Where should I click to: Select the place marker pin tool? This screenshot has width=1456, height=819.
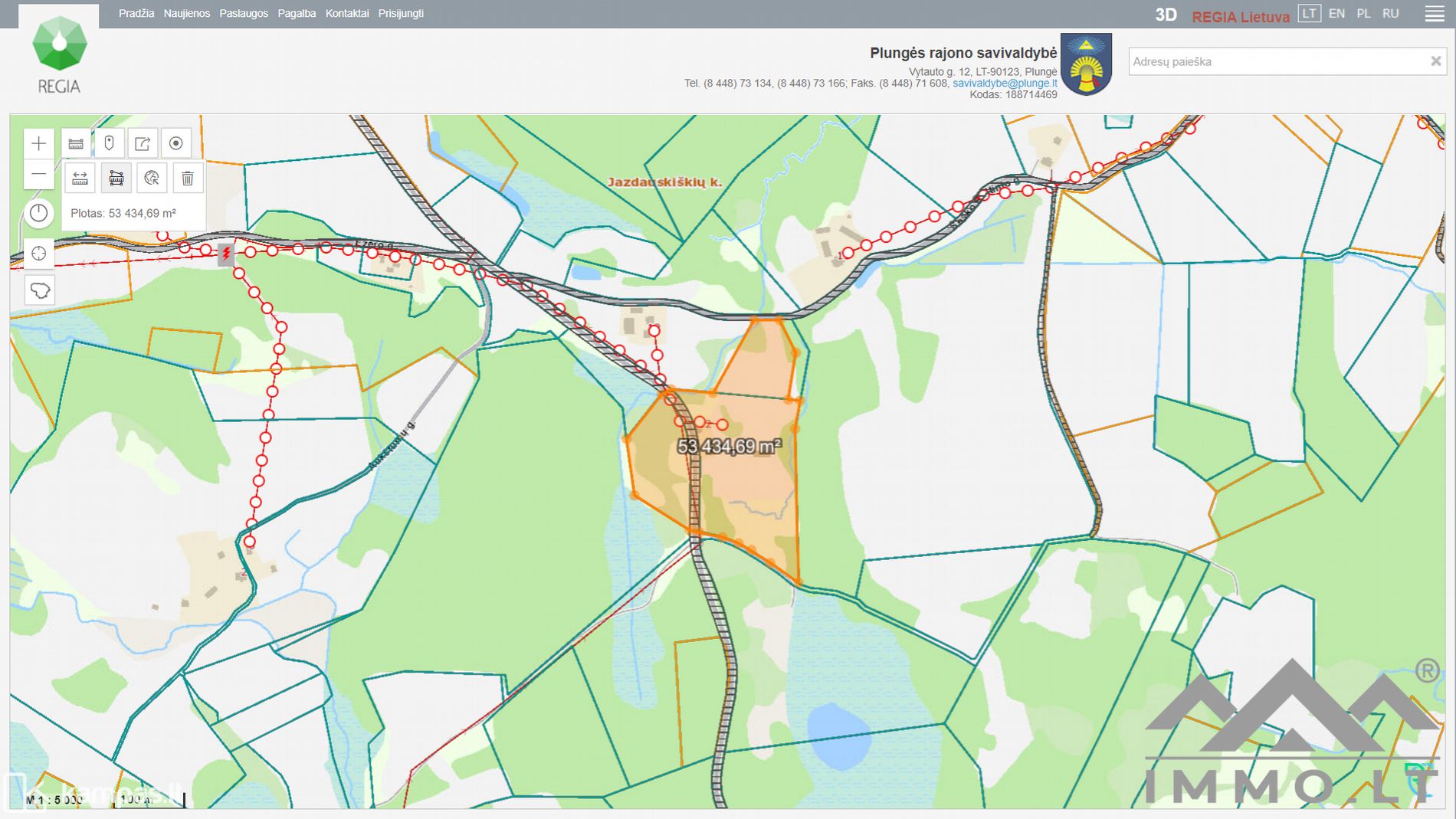click(x=109, y=143)
